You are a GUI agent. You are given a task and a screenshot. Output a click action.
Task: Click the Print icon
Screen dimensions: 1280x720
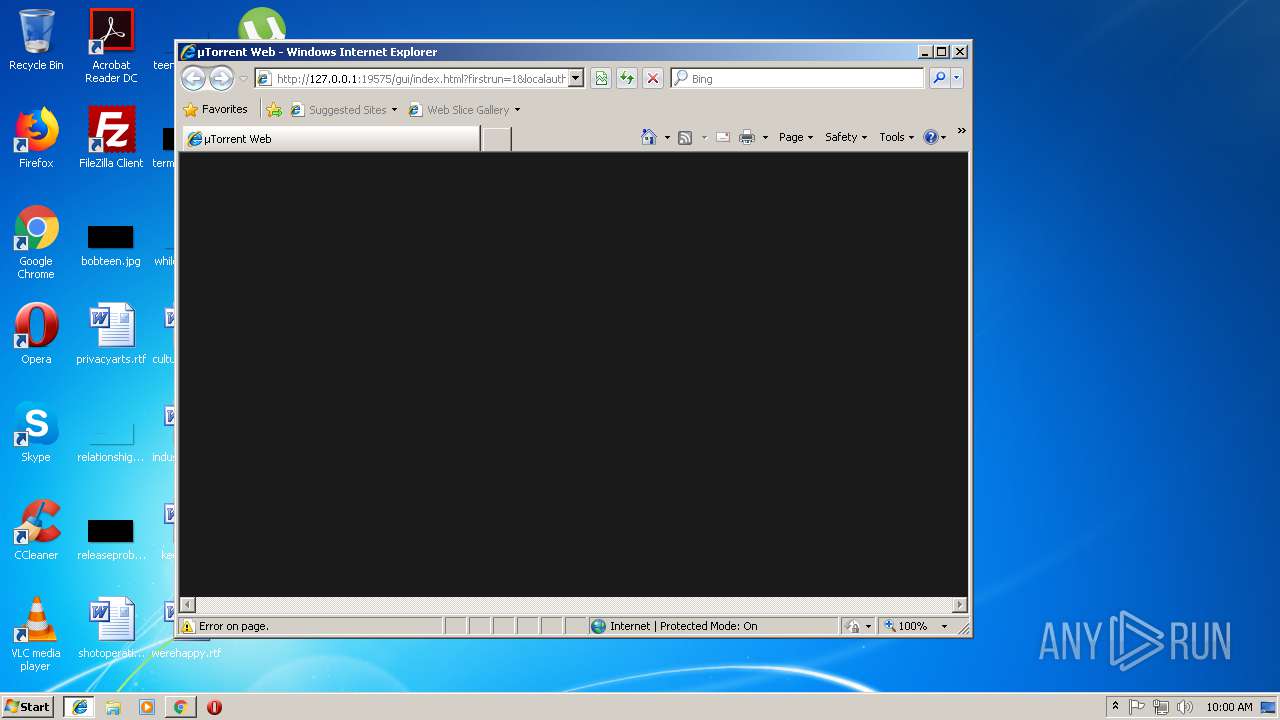click(746, 137)
